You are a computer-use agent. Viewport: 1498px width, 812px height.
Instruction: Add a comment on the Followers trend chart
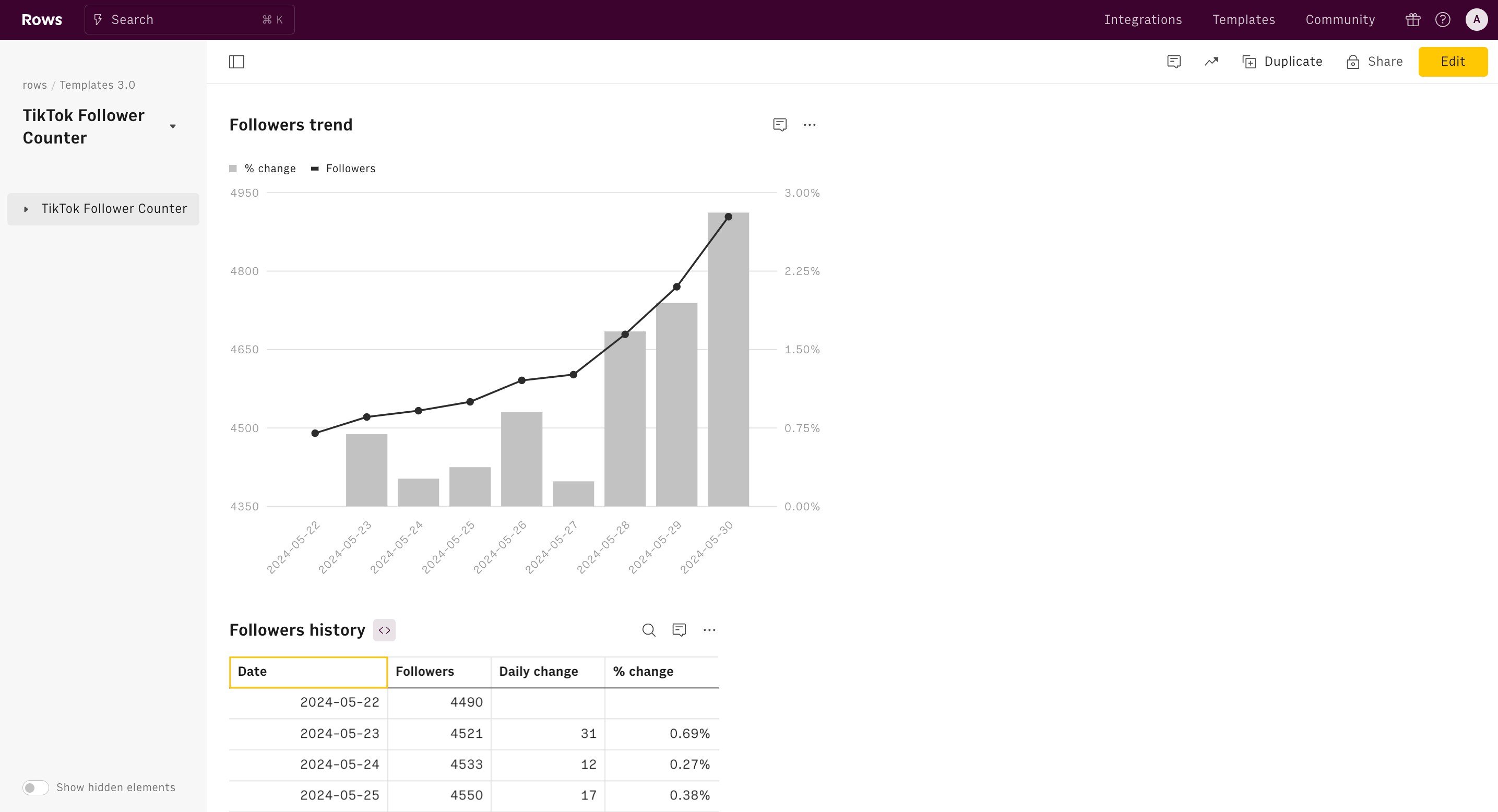[779, 125]
